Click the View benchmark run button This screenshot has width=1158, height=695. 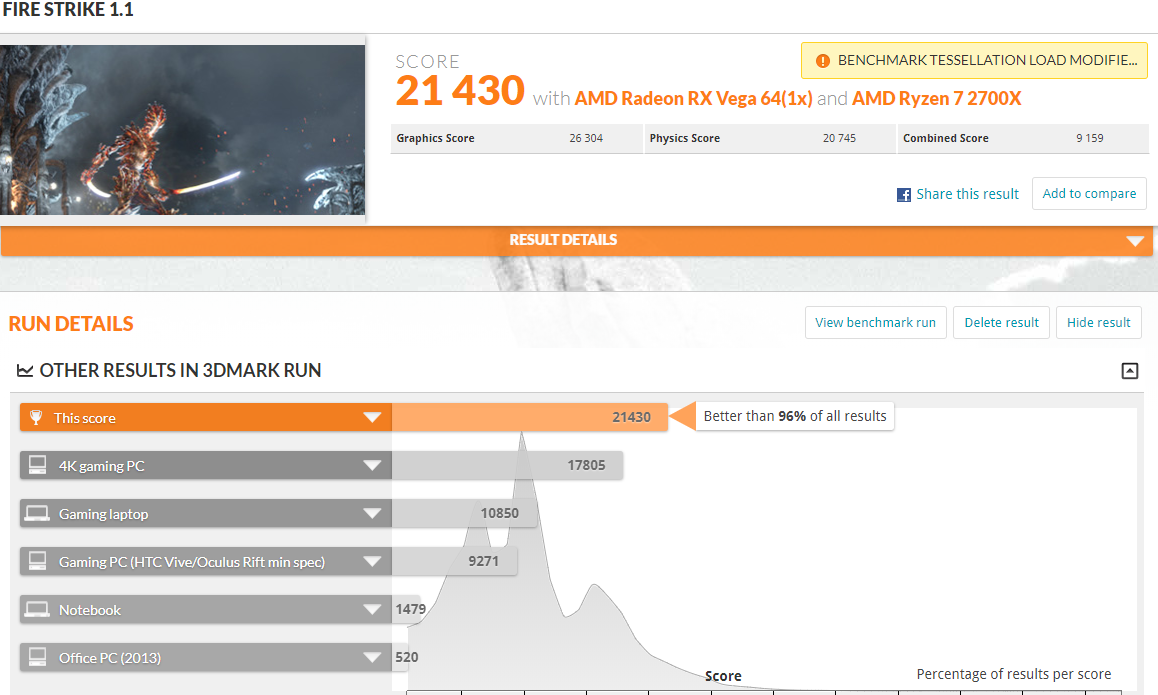875,323
